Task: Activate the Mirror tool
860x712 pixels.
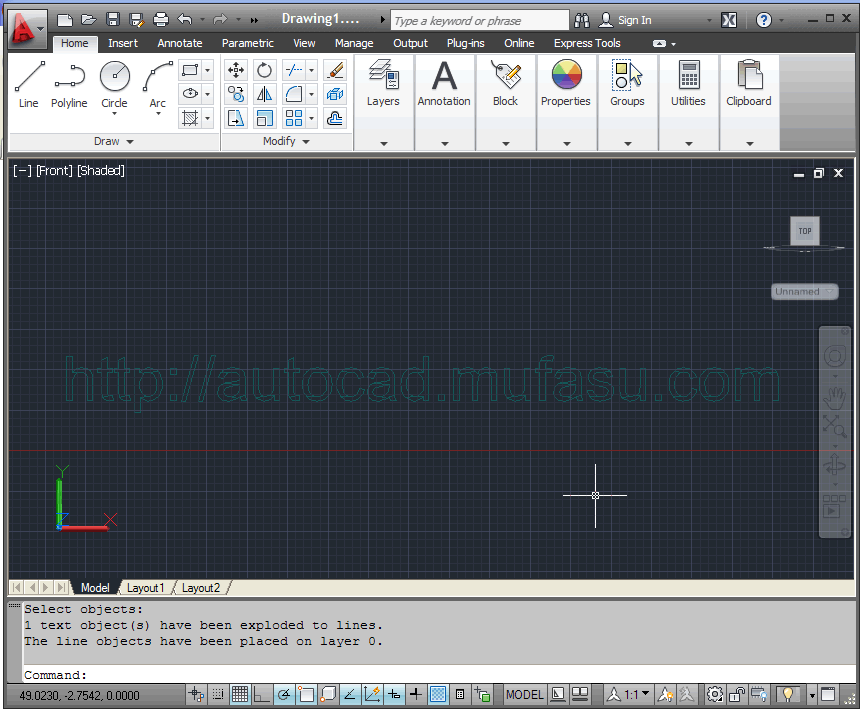Action: pos(264,94)
